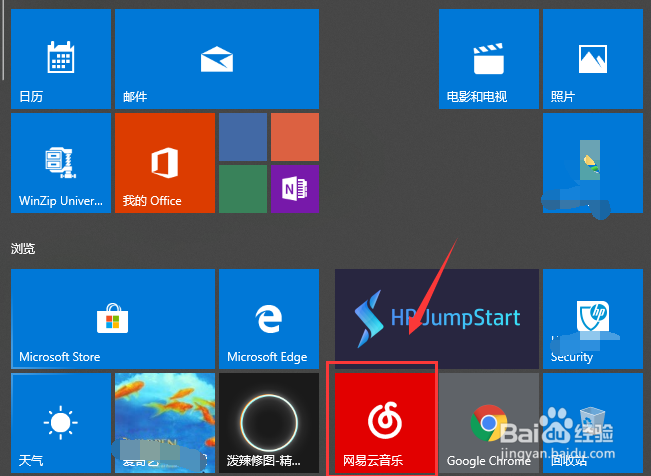Open the 回收站 recycle bin tile

click(x=593, y=423)
